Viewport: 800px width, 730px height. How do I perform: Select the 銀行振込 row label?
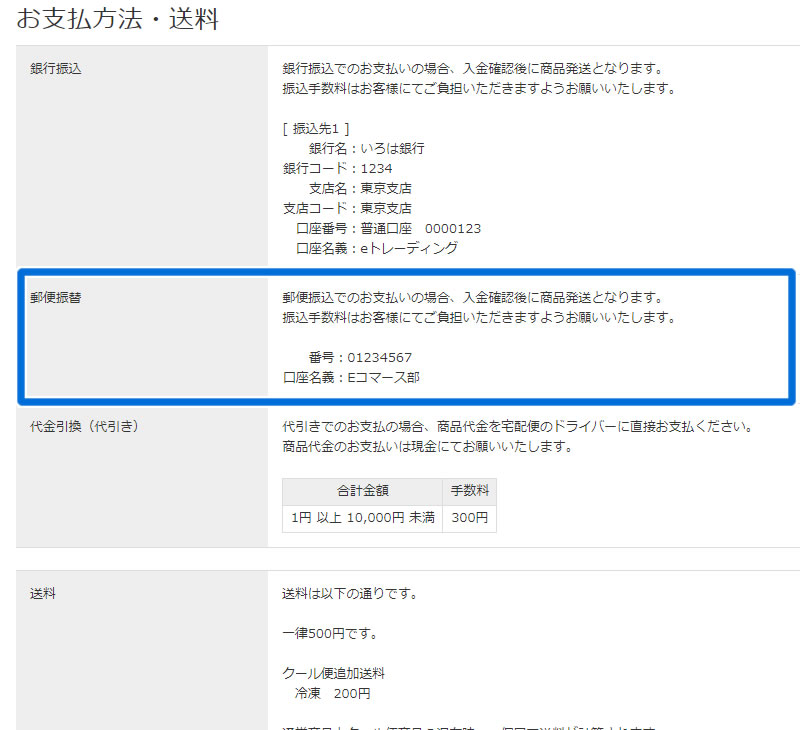tap(56, 68)
